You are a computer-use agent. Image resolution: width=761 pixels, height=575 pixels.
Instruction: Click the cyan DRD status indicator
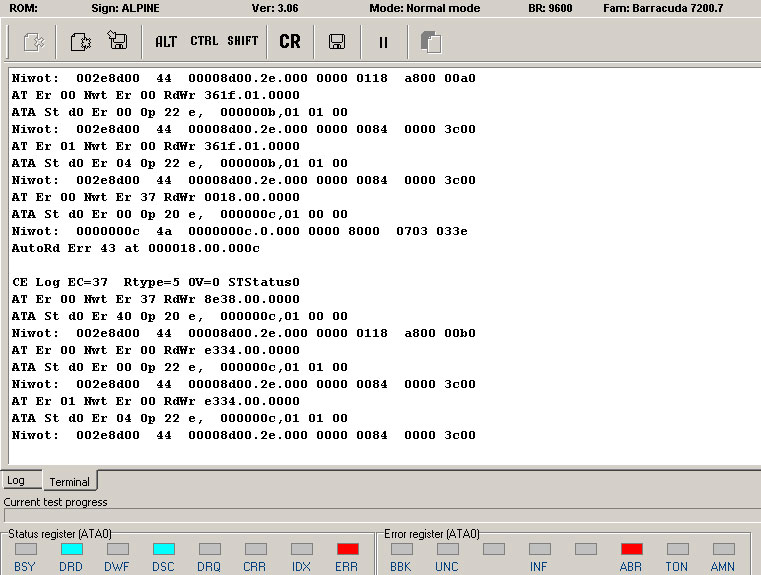(x=72, y=549)
